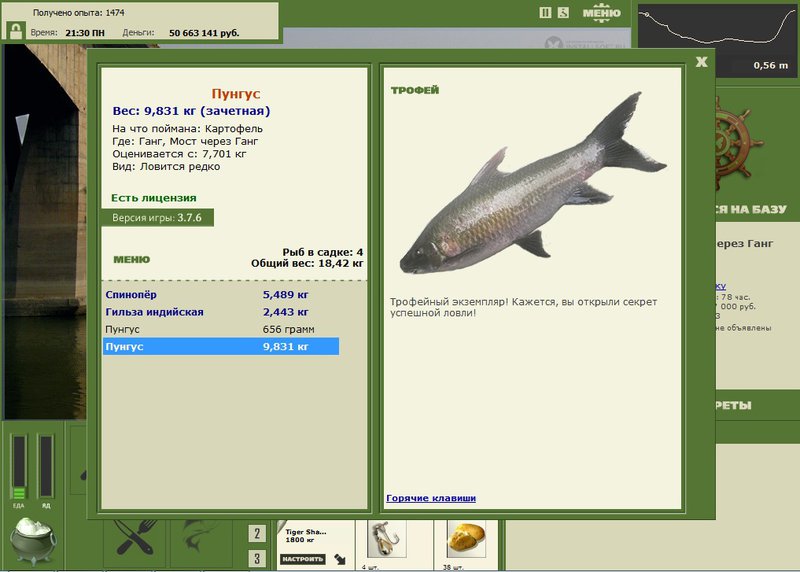Click the Вид: Ловится редко line
Image resolution: width=800 pixels, height=572 pixels.
tap(166, 166)
